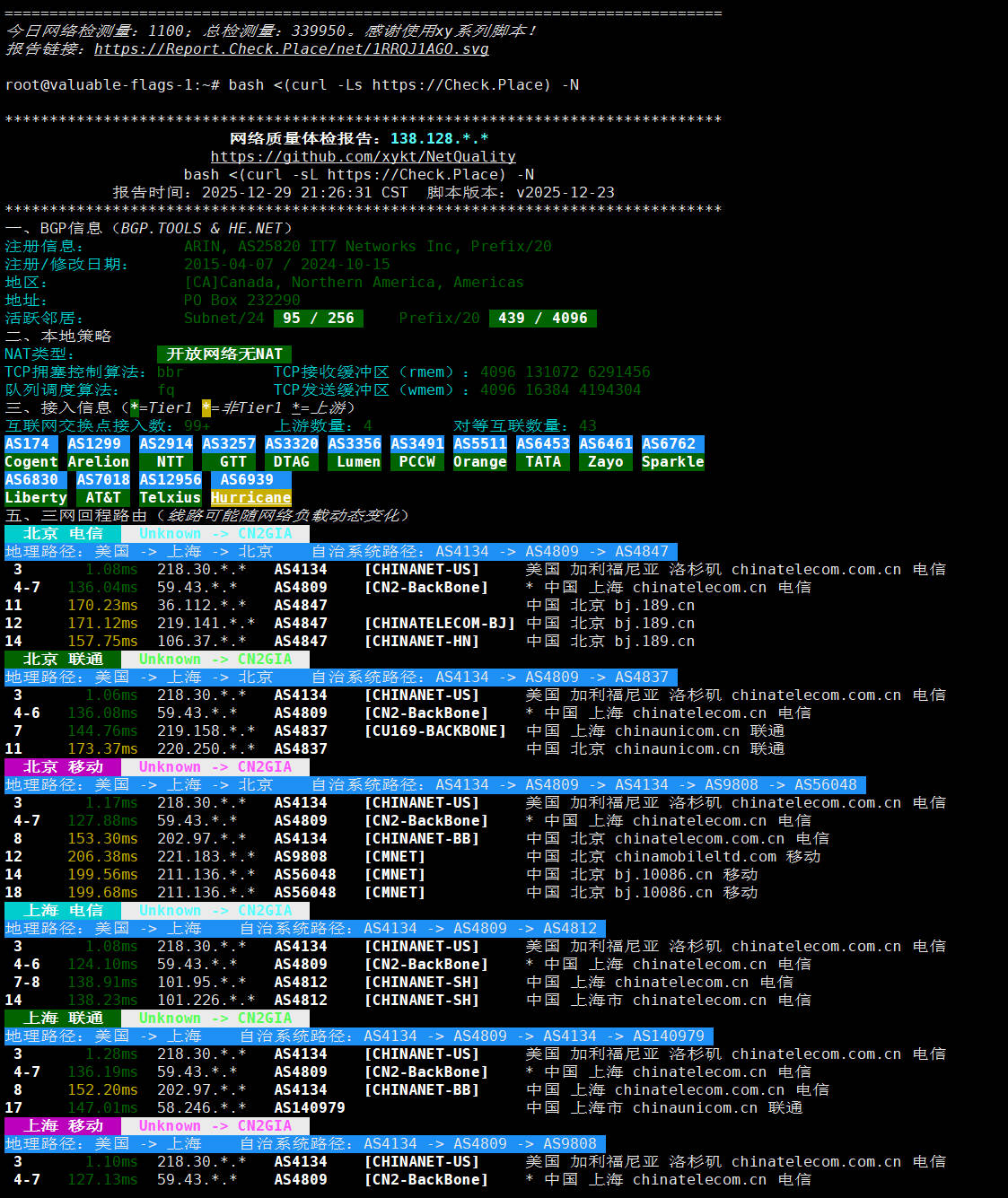Select the AS6762 Sparkle badge
Image resolution: width=1008 pixels, height=1198 pixels.
coord(672,453)
